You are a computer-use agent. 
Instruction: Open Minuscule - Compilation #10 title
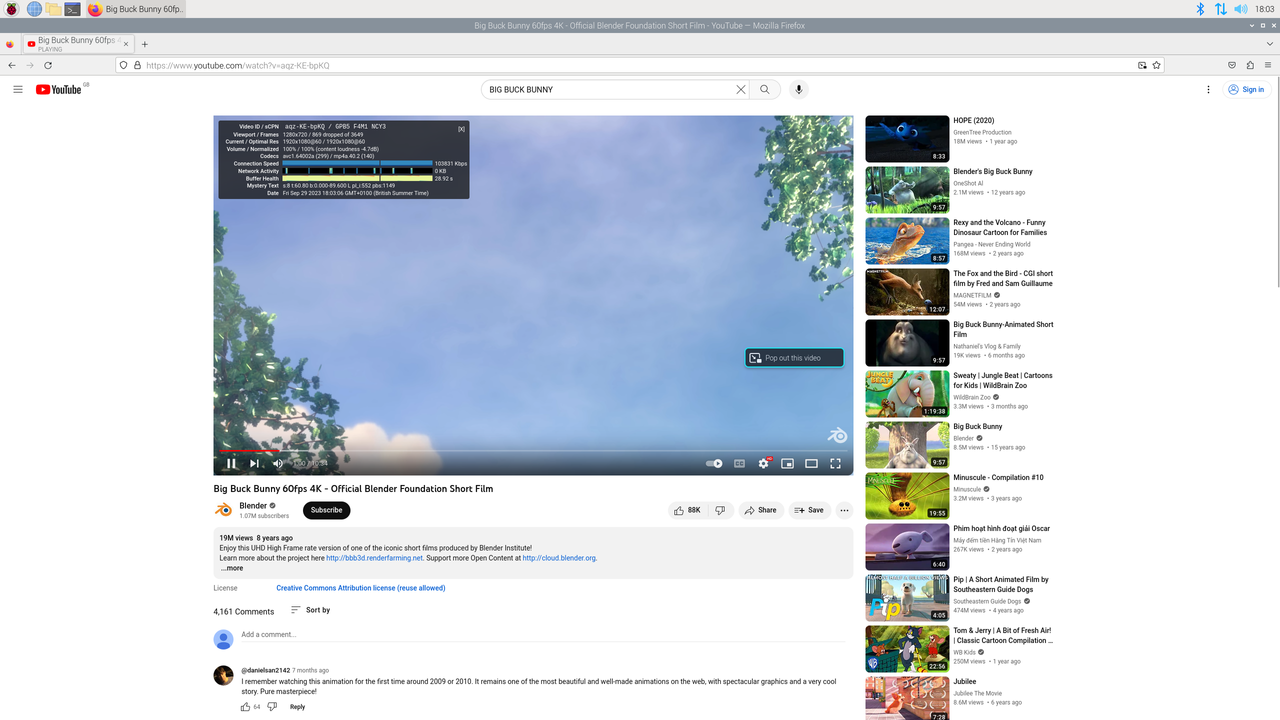pyautogui.click(x=998, y=477)
